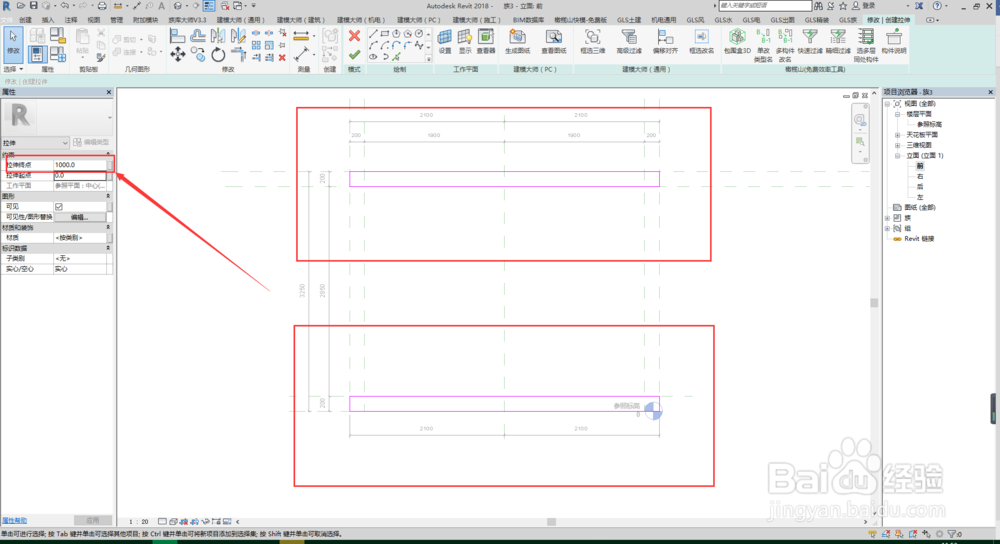This screenshot has width=1000, height=544.
Task: Open the 创建 ribbon tab
Action: pyautogui.click(x=26, y=20)
